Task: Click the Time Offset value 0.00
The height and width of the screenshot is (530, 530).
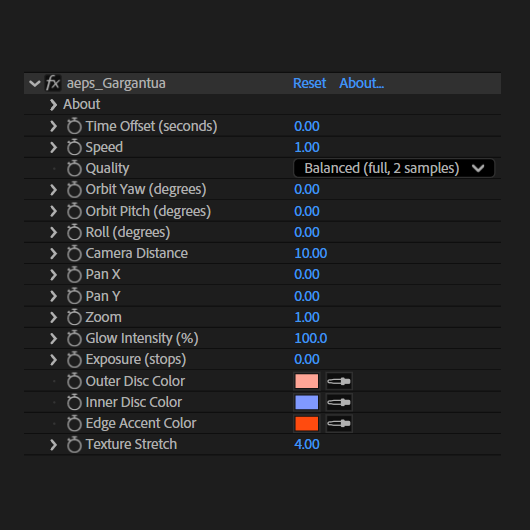Action: [x=307, y=126]
